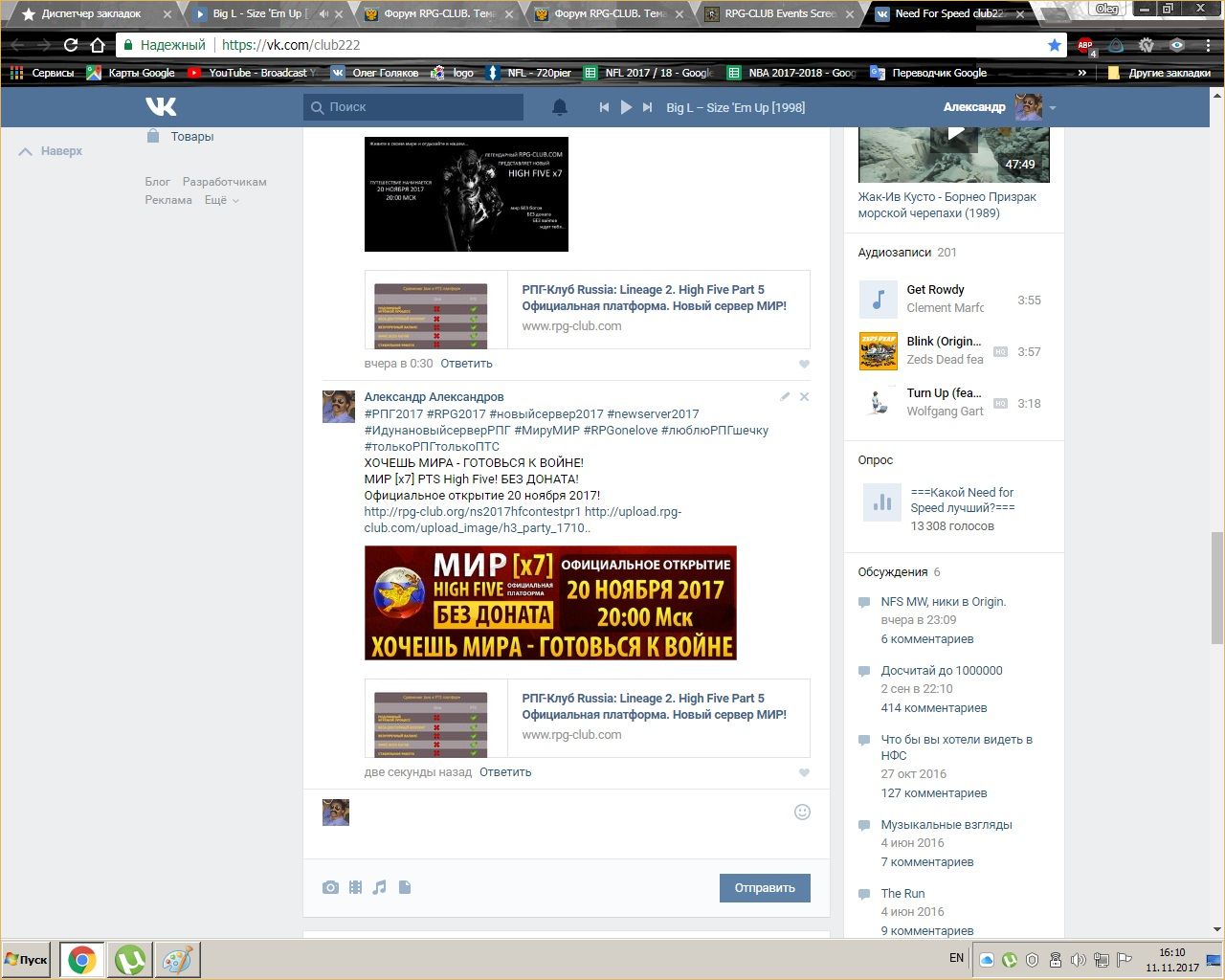Open Александр Александров's profile

[x=434, y=397]
